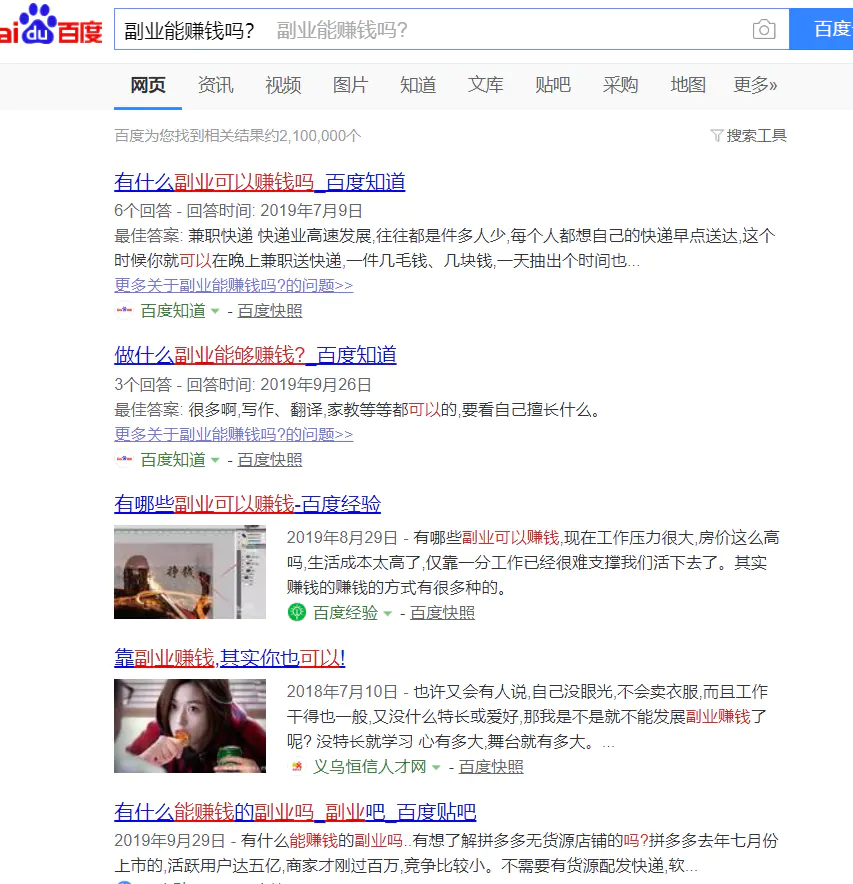
Task: Open result 有什么能赚钱的副业吗_副业吧_百度贴吧
Action: tap(295, 811)
